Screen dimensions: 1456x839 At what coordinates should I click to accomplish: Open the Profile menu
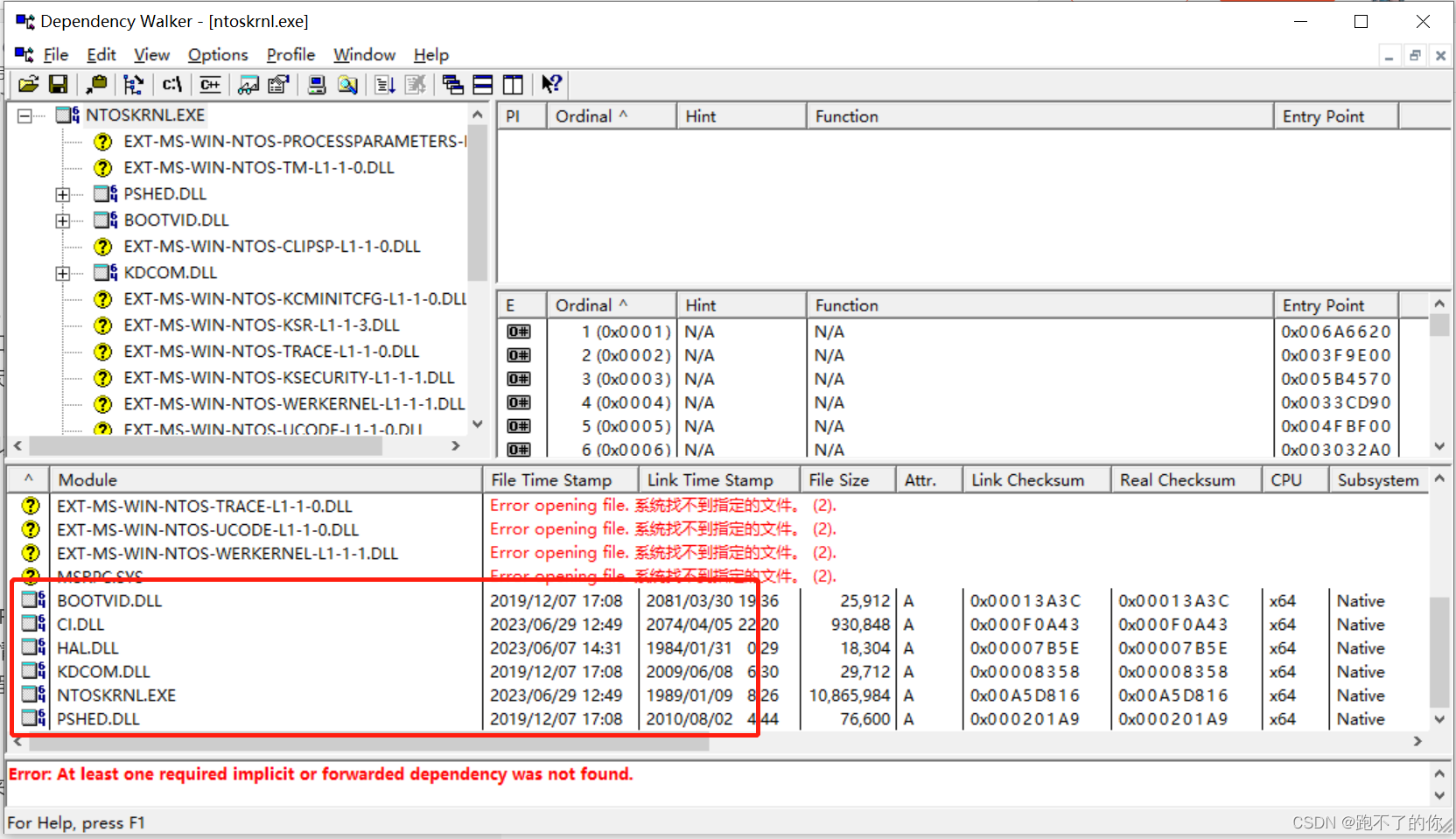(290, 54)
